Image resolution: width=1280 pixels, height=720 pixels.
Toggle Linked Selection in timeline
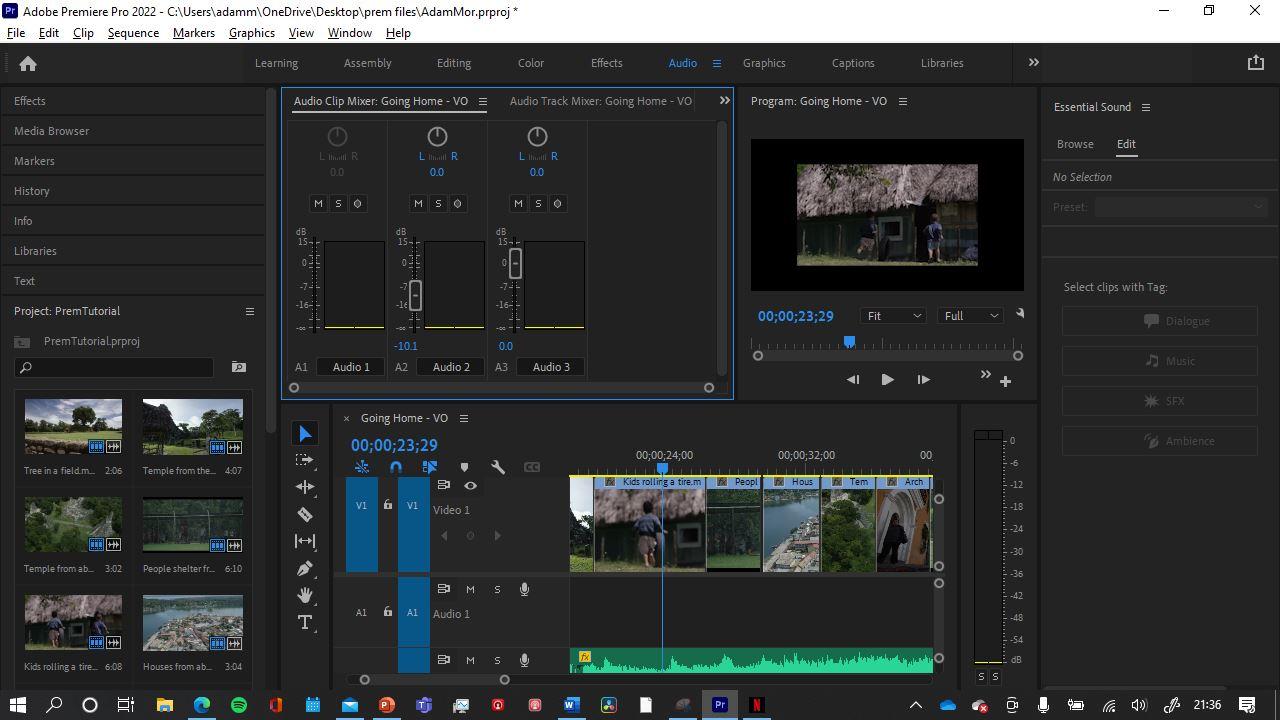click(430, 467)
